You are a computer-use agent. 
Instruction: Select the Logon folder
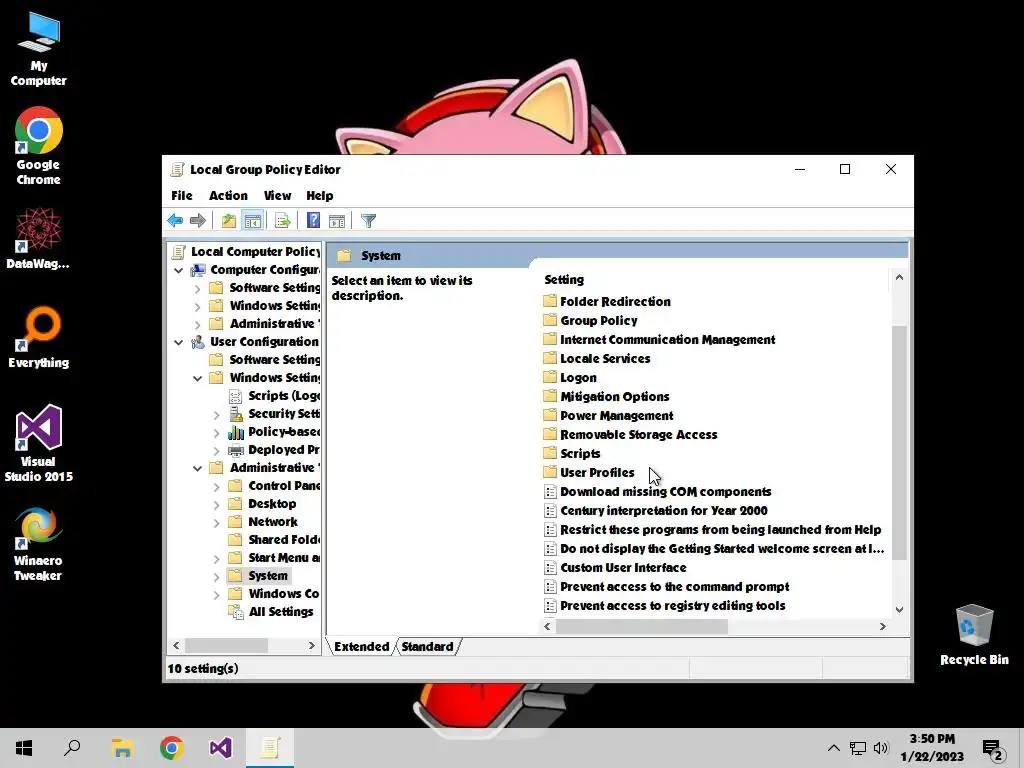coord(578,377)
